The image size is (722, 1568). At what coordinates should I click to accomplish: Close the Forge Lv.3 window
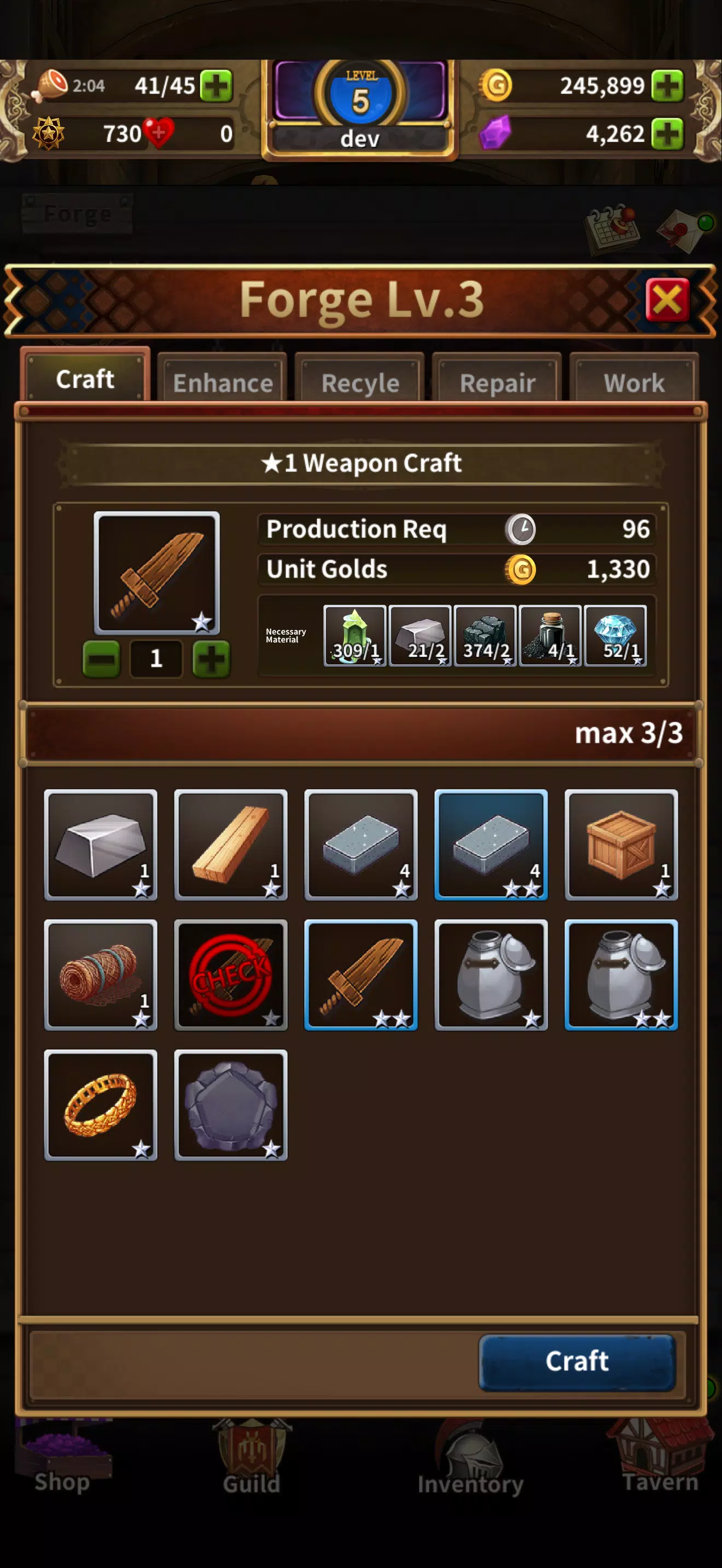tap(667, 300)
